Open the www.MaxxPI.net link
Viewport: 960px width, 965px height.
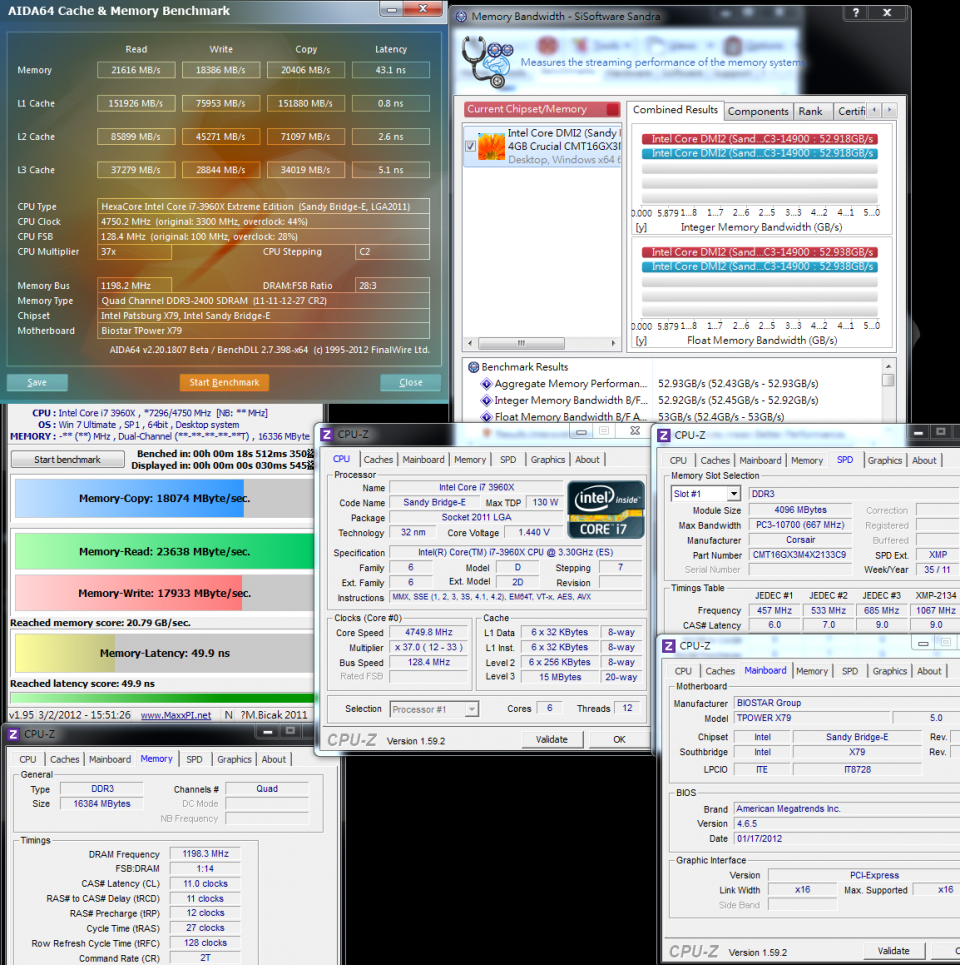[174, 715]
